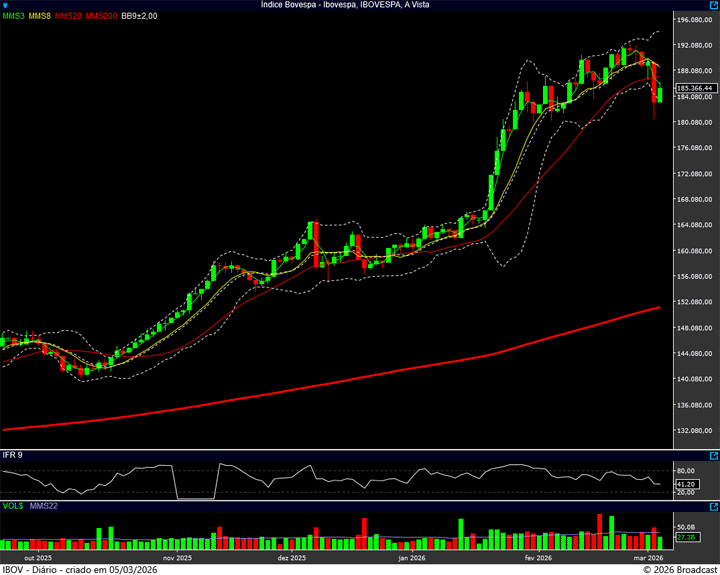Viewport: 720px width, 575px height.
Task: Click the pop-out icon in chart title bar
Action: (x=713, y=5)
